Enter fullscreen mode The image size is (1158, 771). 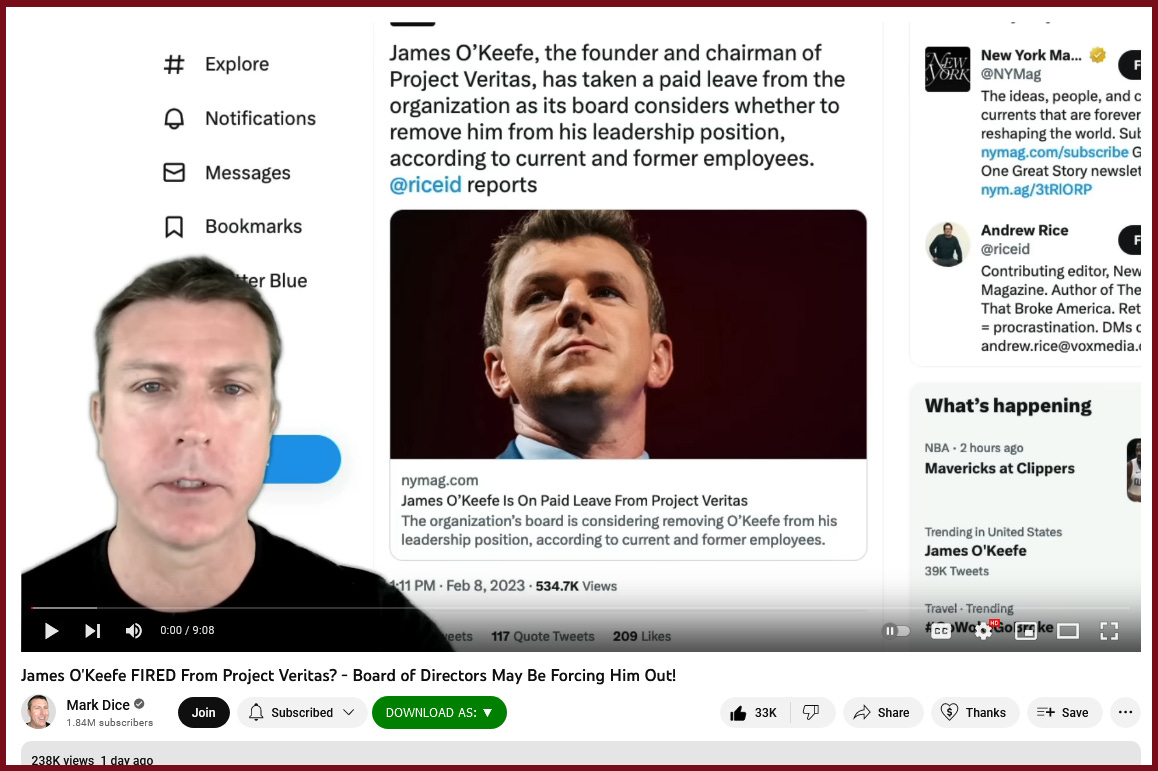1109,631
